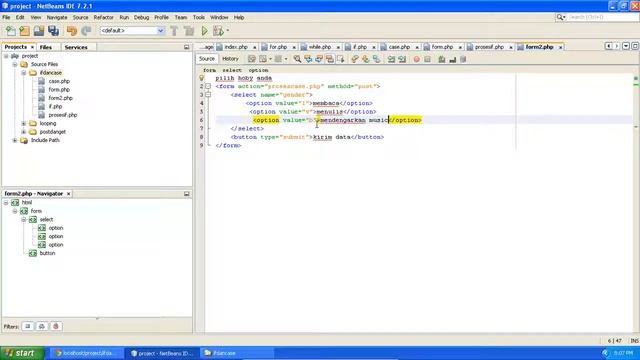Click the red Start Macro Recording icon
640x360 pixels.
coord(416,59)
